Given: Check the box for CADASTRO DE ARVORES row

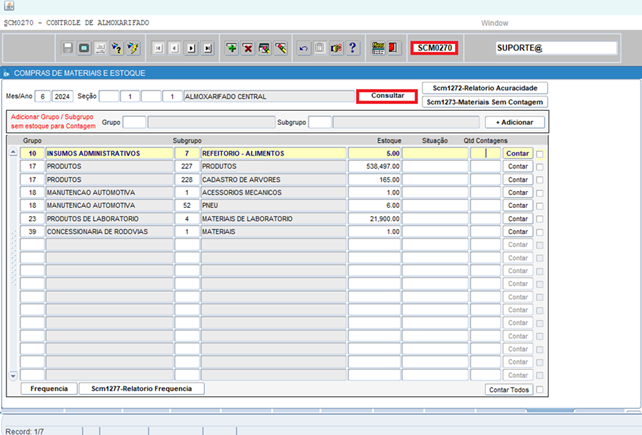Looking at the screenshot, I should pos(540,180).
